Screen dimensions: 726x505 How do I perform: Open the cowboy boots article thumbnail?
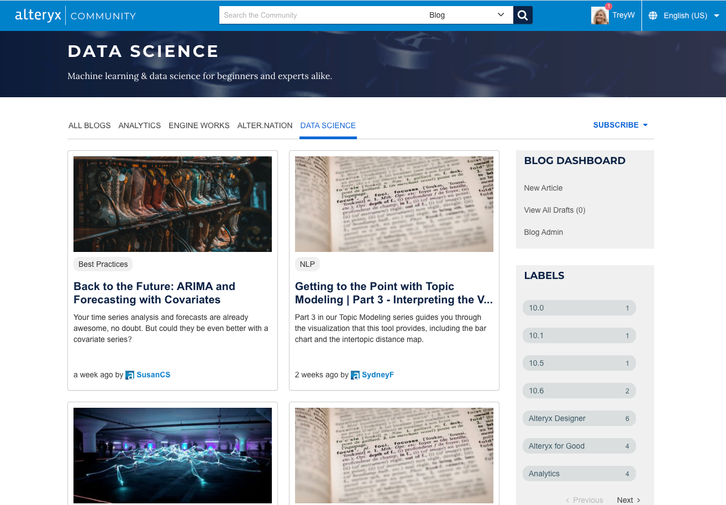pyautogui.click(x=173, y=204)
